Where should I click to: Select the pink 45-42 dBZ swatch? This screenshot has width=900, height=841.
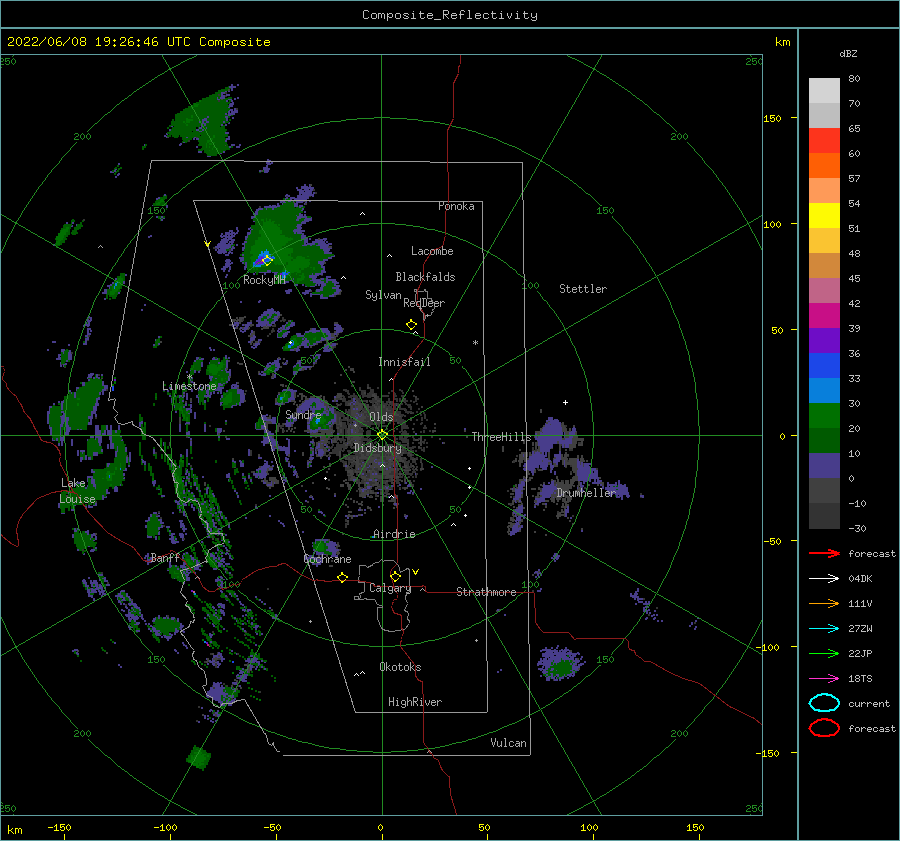click(x=824, y=290)
